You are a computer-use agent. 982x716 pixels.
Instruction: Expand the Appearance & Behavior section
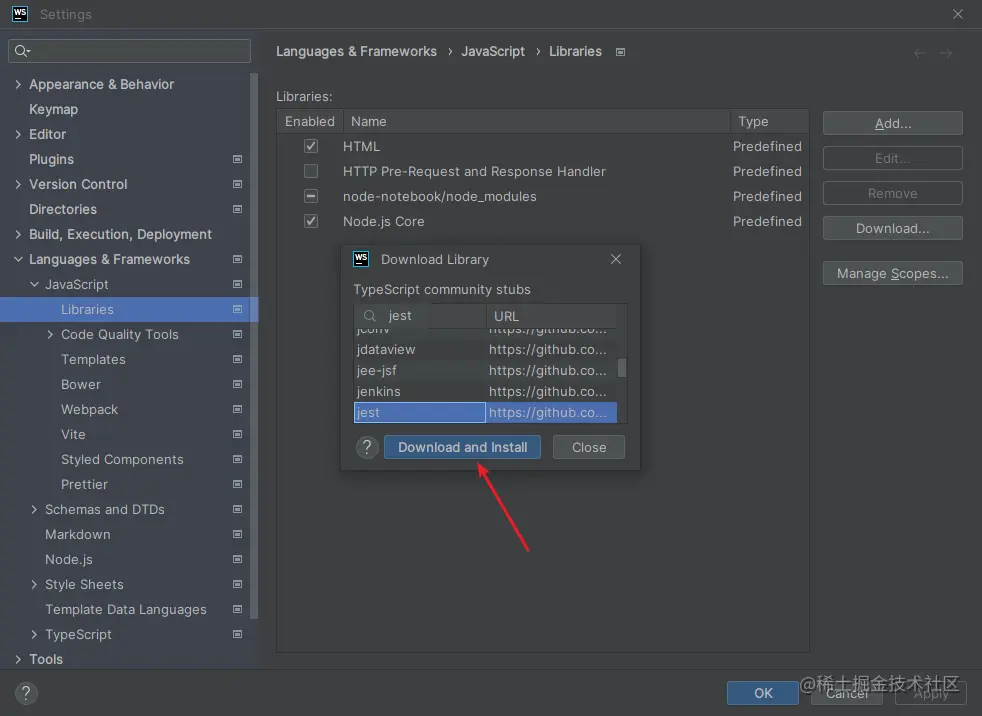click(x=18, y=84)
